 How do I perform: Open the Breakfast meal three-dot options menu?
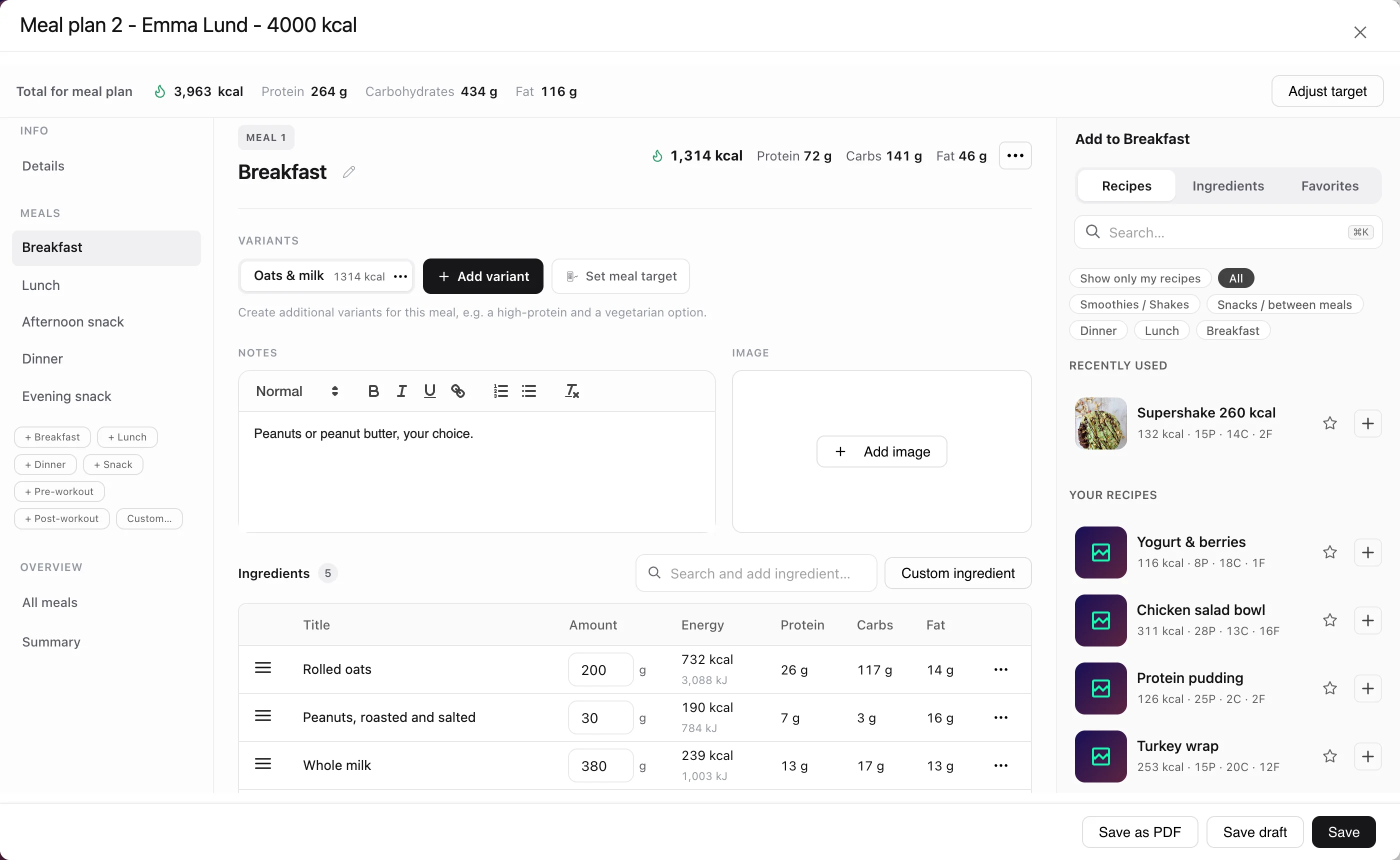1015,156
